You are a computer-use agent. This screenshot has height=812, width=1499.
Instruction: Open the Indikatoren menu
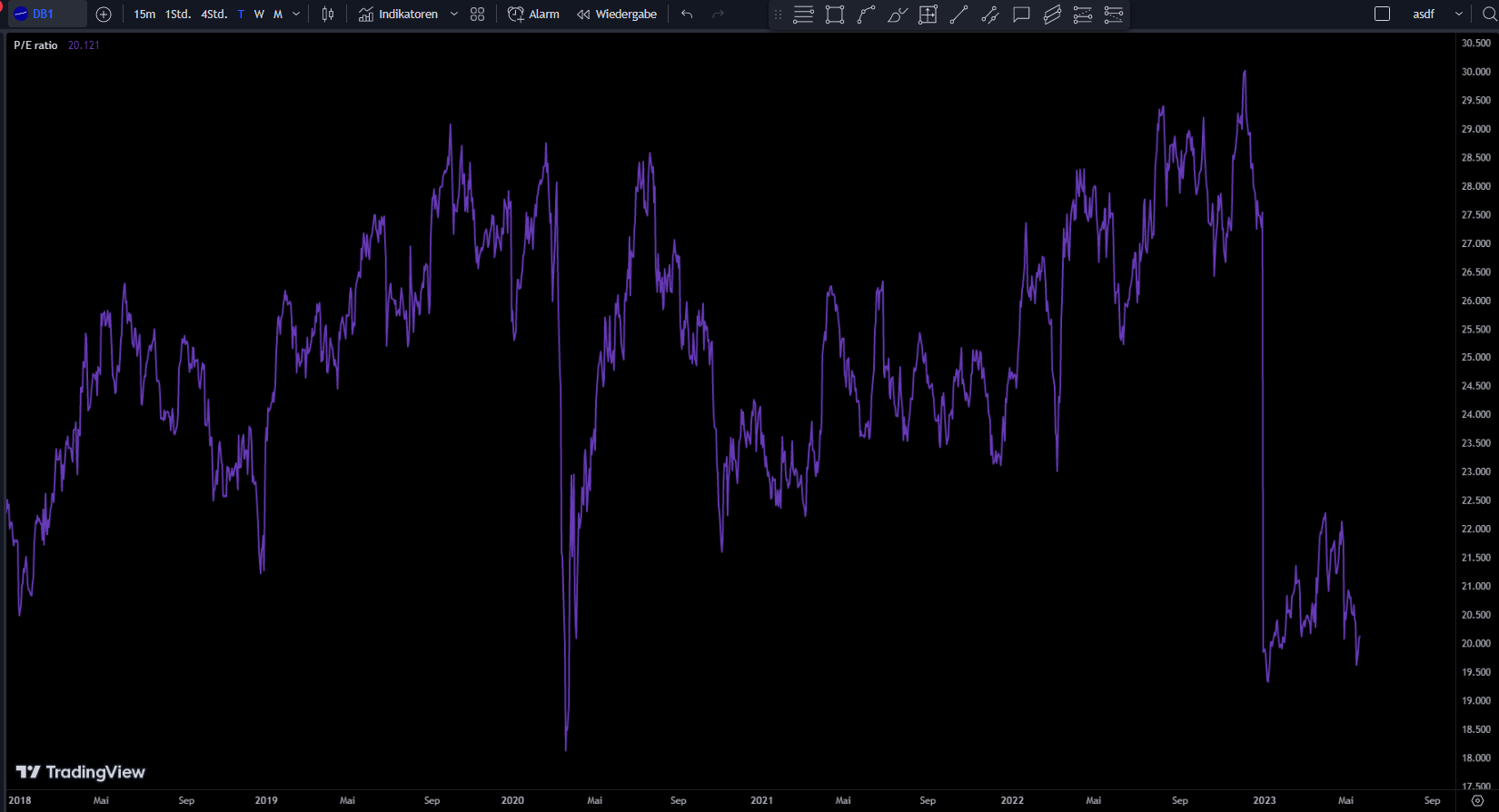pyautogui.click(x=398, y=15)
